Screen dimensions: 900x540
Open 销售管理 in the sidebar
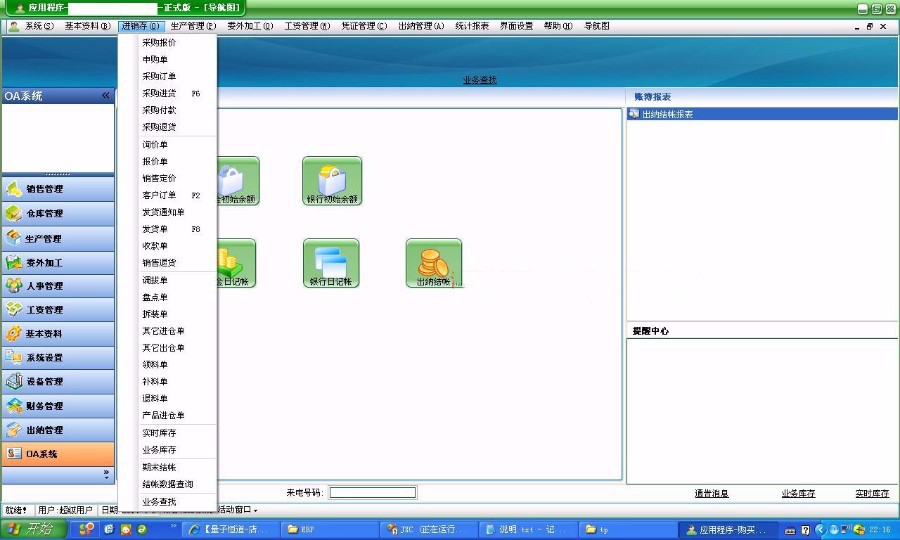pos(58,189)
